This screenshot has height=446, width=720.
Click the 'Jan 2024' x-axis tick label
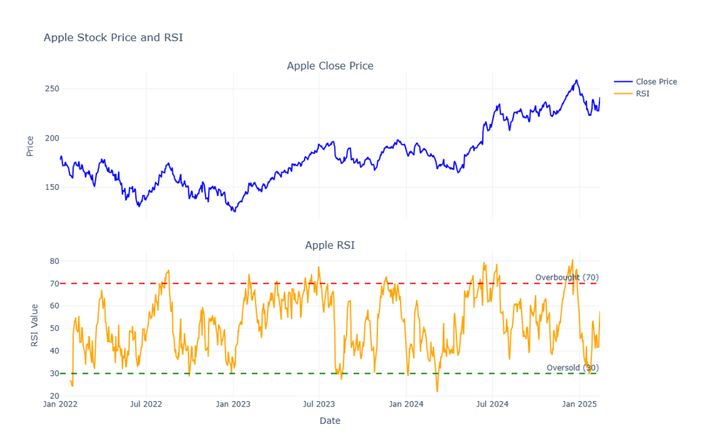(x=406, y=404)
